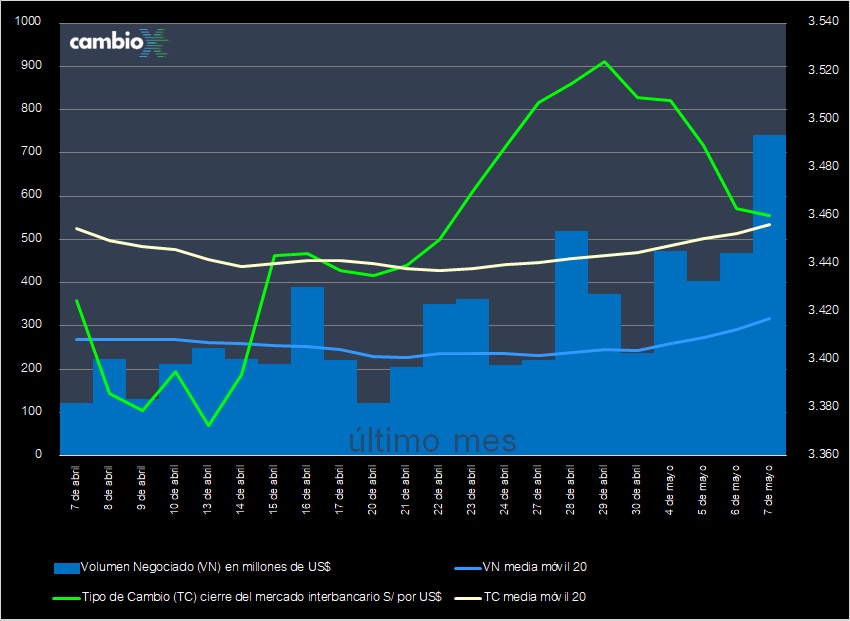This screenshot has height=621, width=850.
Task: Click the right axis value 3.360
Action: pos(823,454)
